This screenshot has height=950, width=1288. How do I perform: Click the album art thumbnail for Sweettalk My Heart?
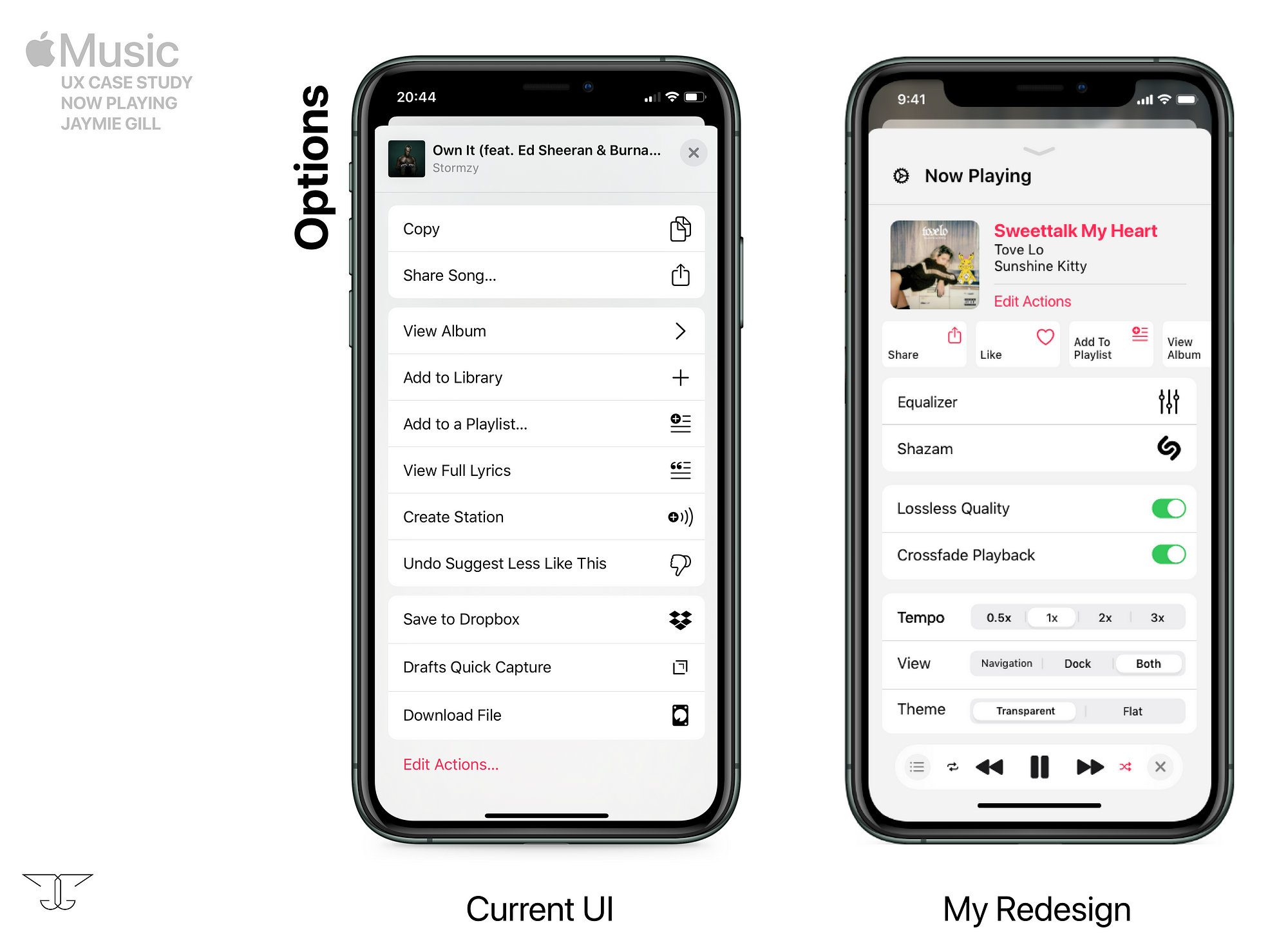pos(935,265)
